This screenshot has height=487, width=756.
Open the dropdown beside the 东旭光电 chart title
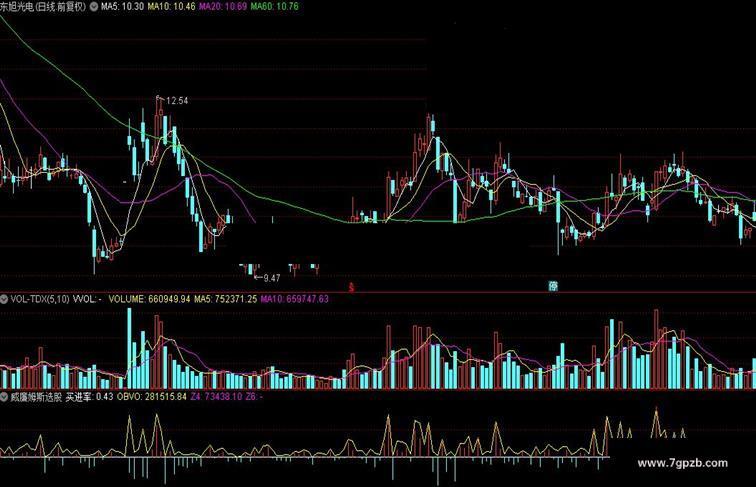93,7
